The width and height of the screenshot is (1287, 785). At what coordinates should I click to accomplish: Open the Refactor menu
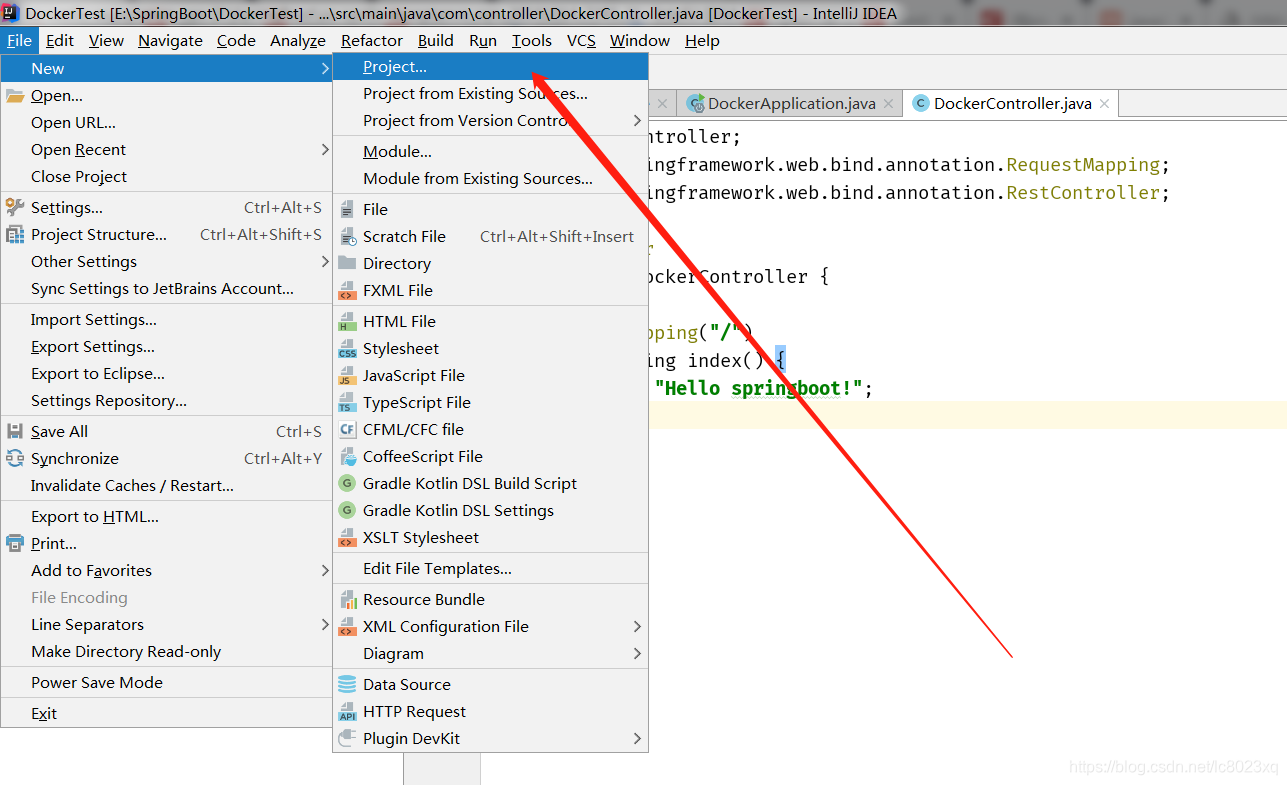tap(372, 40)
